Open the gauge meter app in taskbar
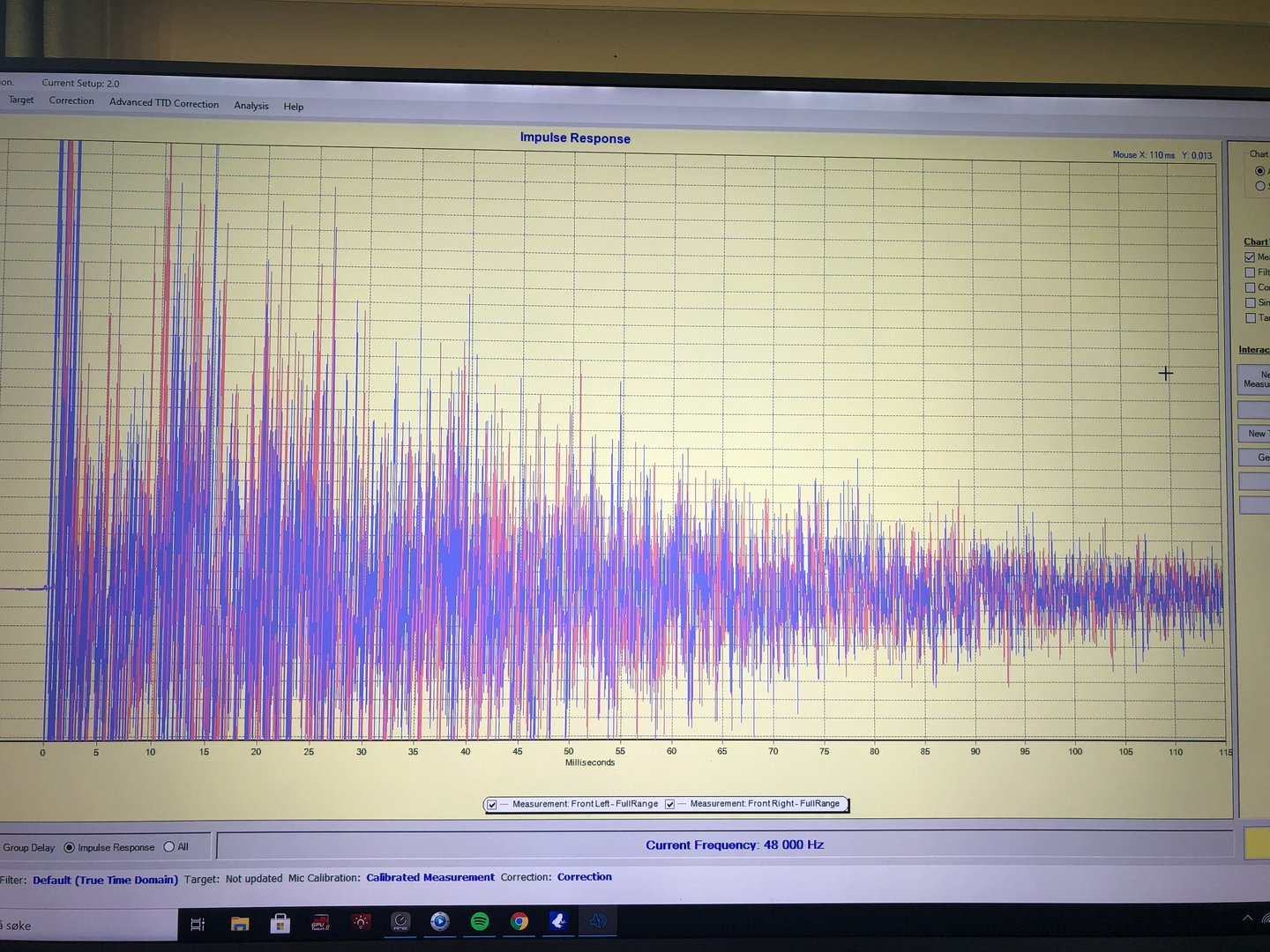Image resolution: width=1270 pixels, height=952 pixels. click(x=400, y=922)
